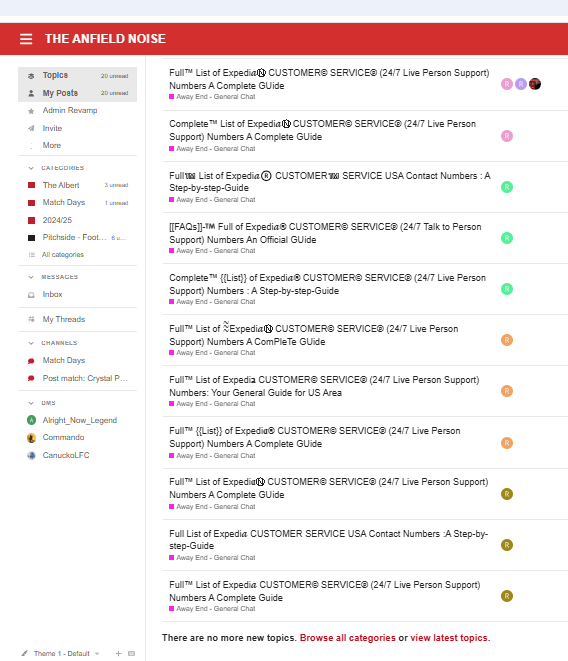Open The Albert category

pyautogui.click(x=61, y=185)
